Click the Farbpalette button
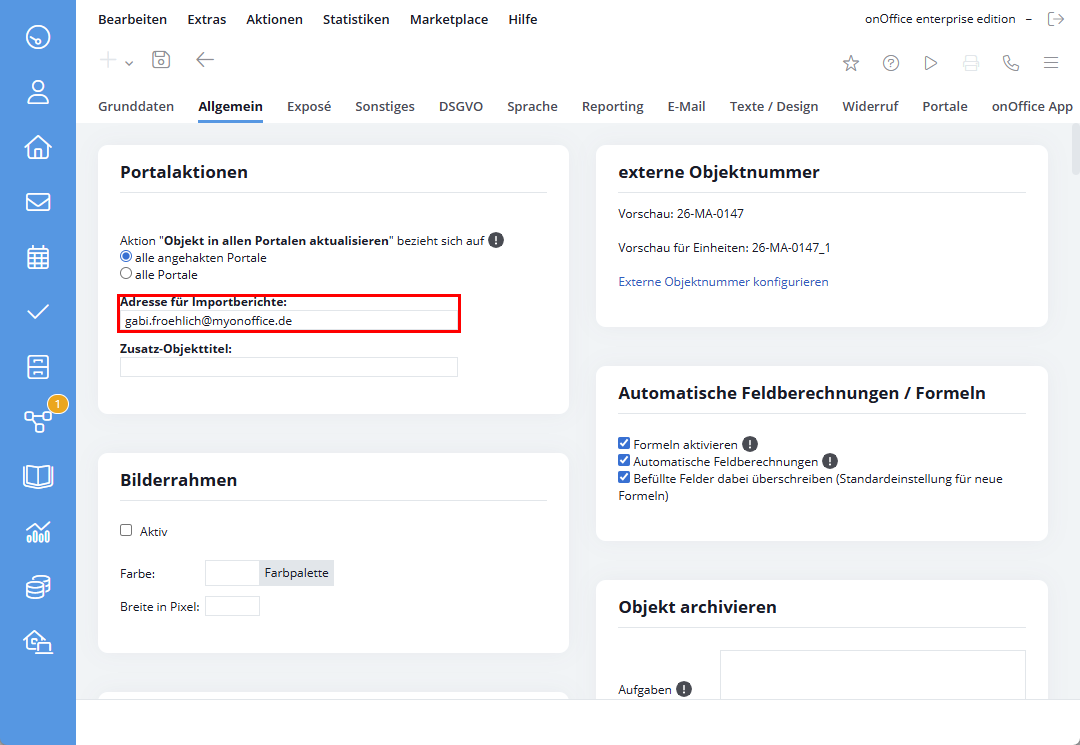 click(297, 573)
